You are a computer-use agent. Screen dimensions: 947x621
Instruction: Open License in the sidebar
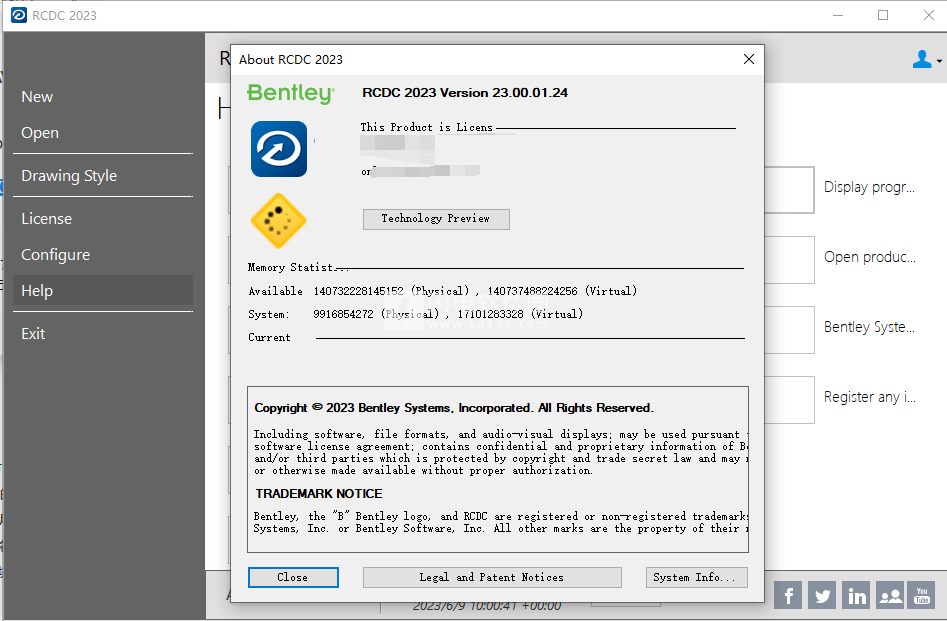coord(103,219)
